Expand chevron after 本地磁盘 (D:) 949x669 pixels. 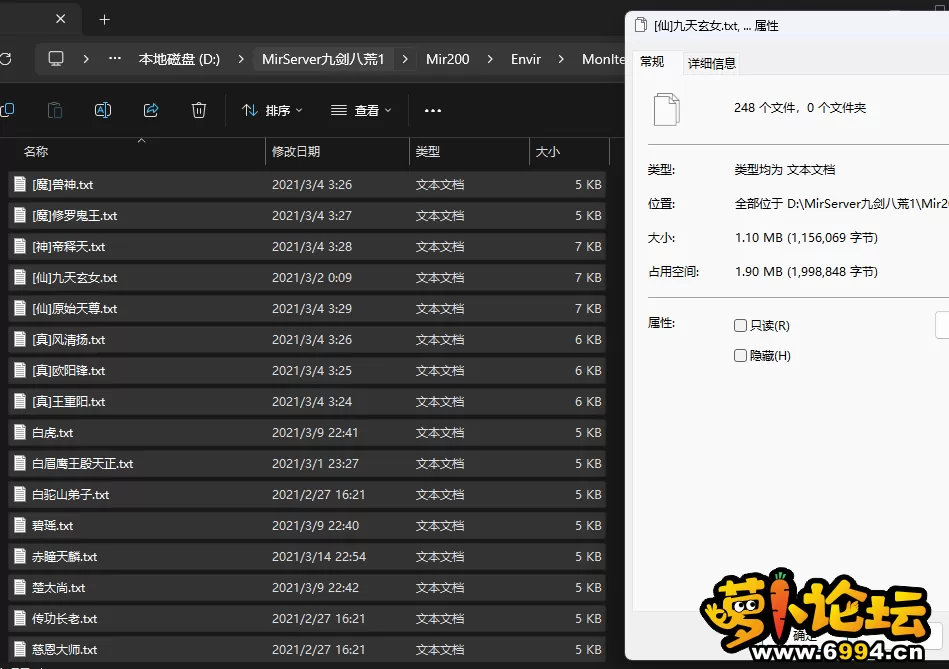tap(241, 59)
